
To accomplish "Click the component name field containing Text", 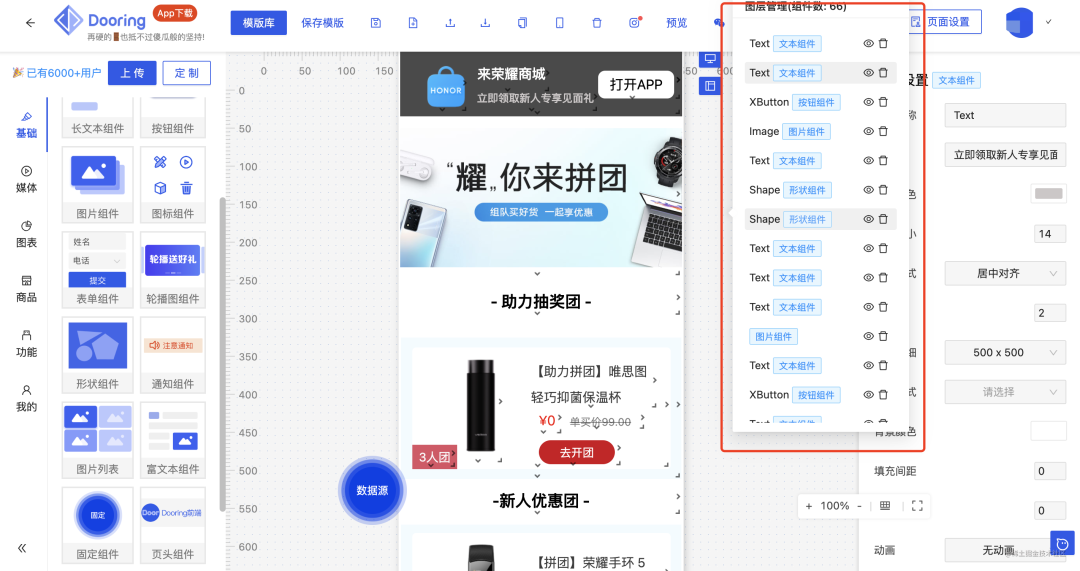I will tap(1005, 115).
